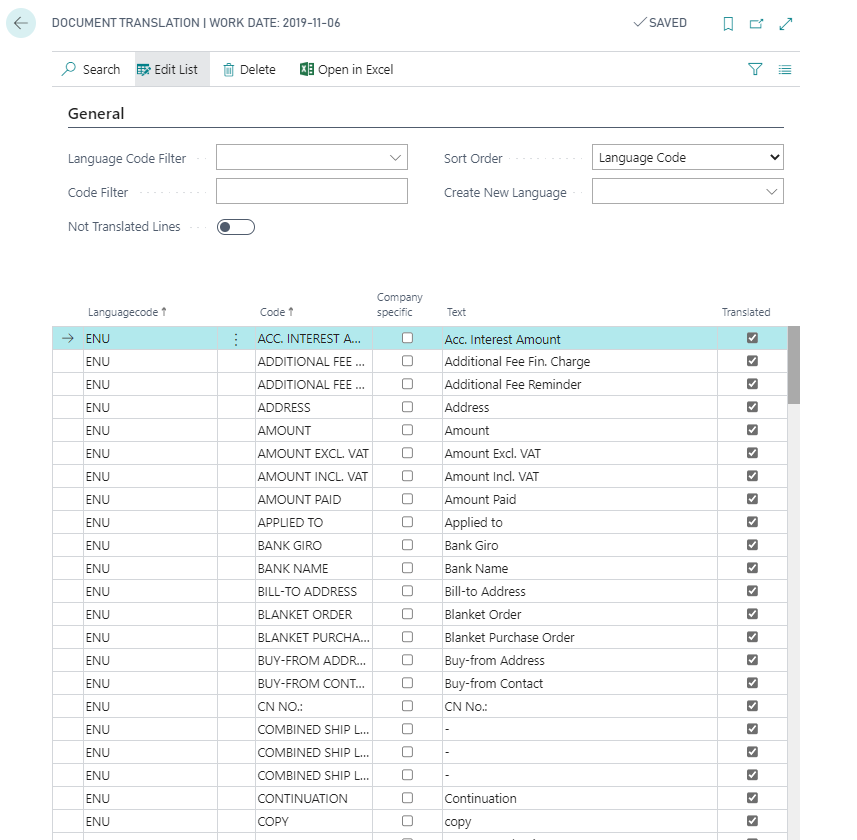
Task: Click the Company specific column header
Action: click(x=400, y=304)
